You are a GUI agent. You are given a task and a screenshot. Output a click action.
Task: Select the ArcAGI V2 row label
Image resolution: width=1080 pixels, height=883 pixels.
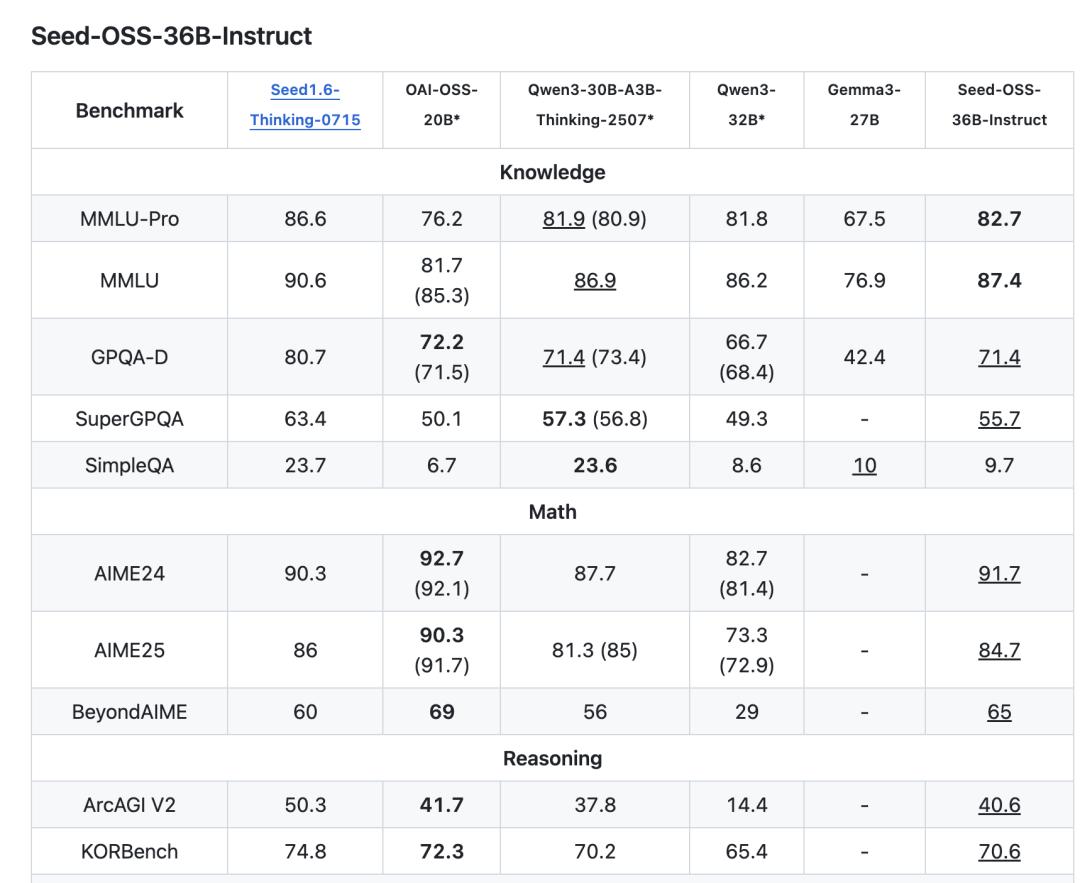(x=129, y=804)
